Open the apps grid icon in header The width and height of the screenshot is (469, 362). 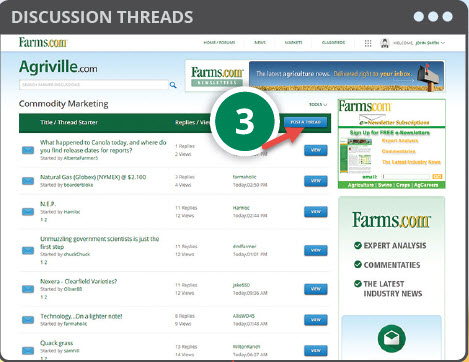[368, 43]
